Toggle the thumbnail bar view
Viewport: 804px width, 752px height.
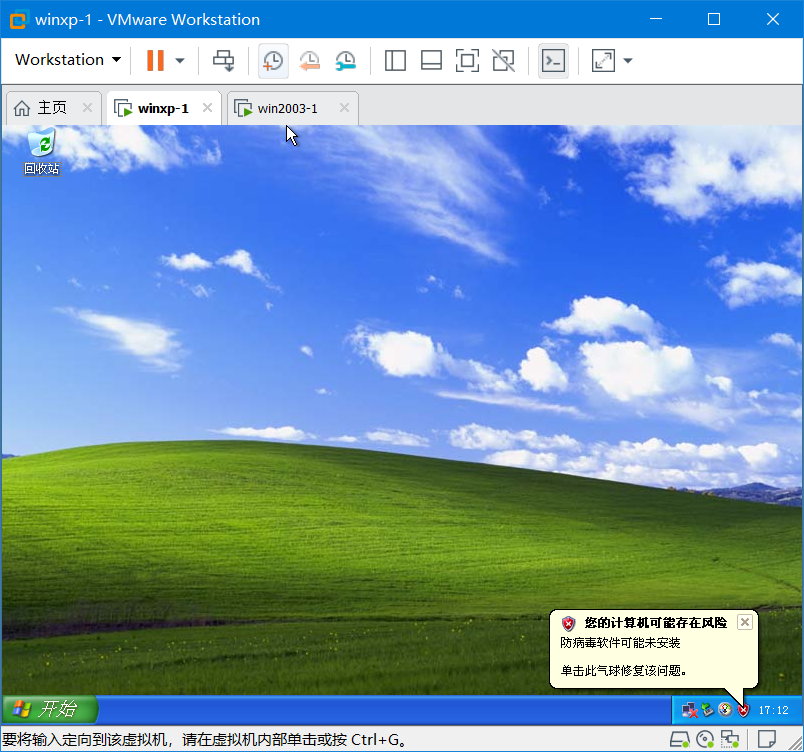[x=431, y=60]
